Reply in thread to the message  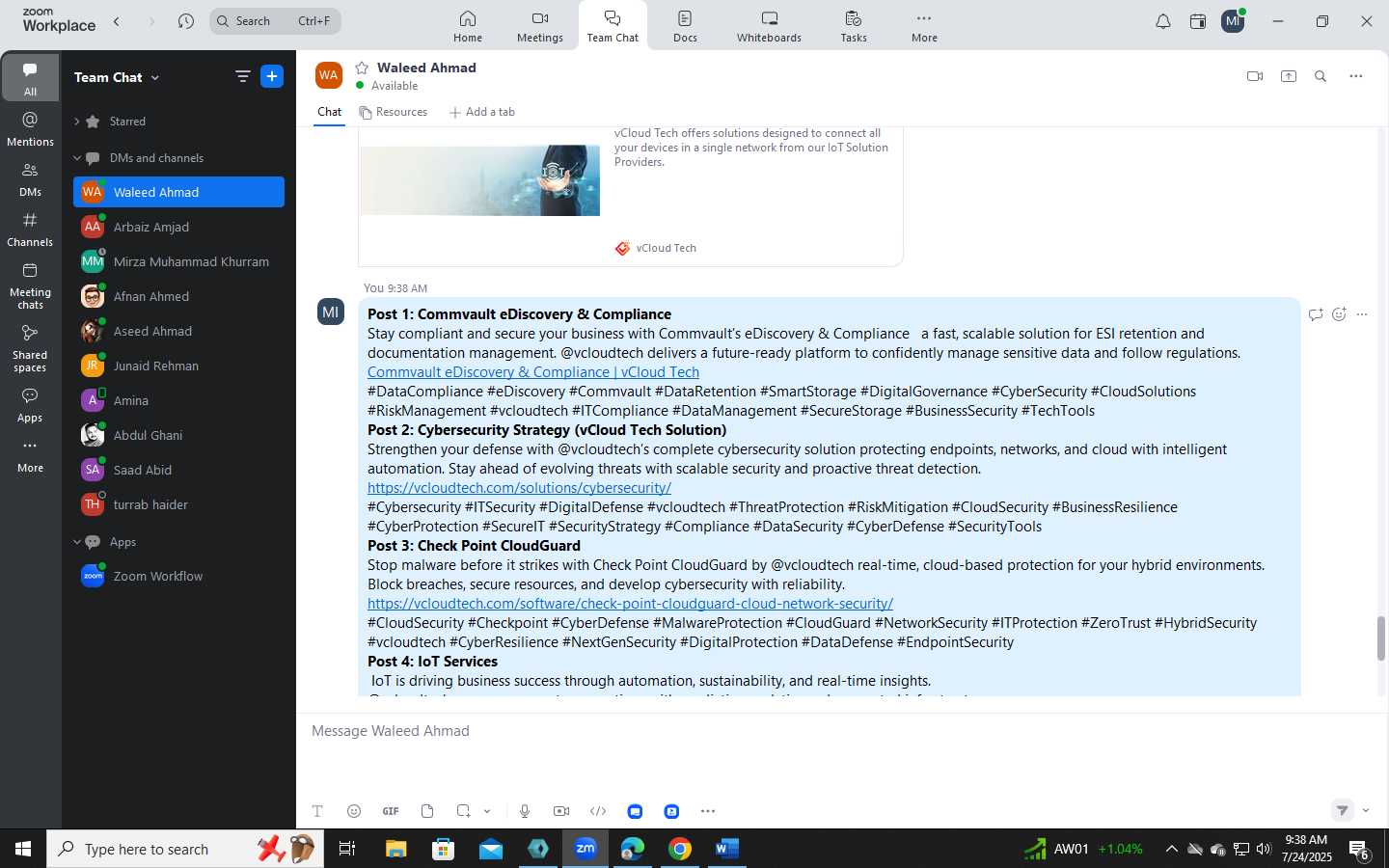click(x=1316, y=314)
